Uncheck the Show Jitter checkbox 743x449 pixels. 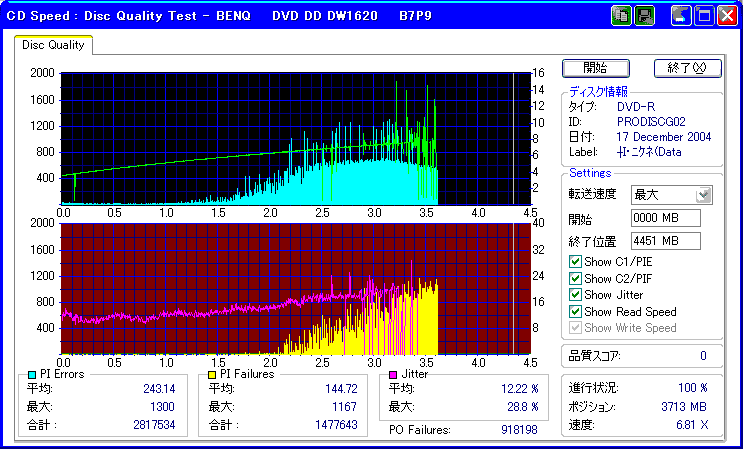coord(575,295)
